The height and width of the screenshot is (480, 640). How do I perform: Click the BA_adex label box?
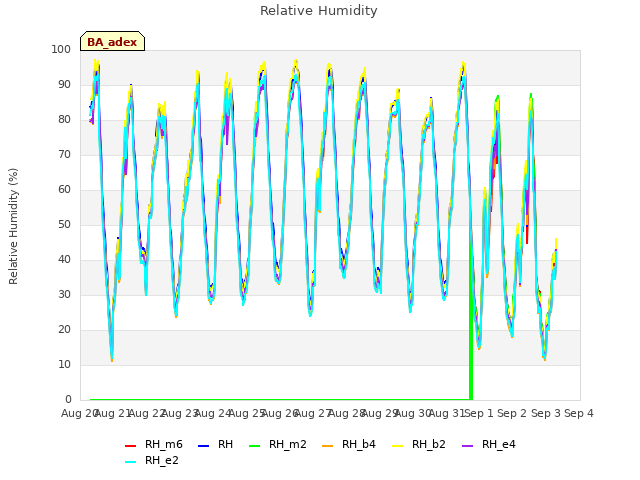(112, 41)
